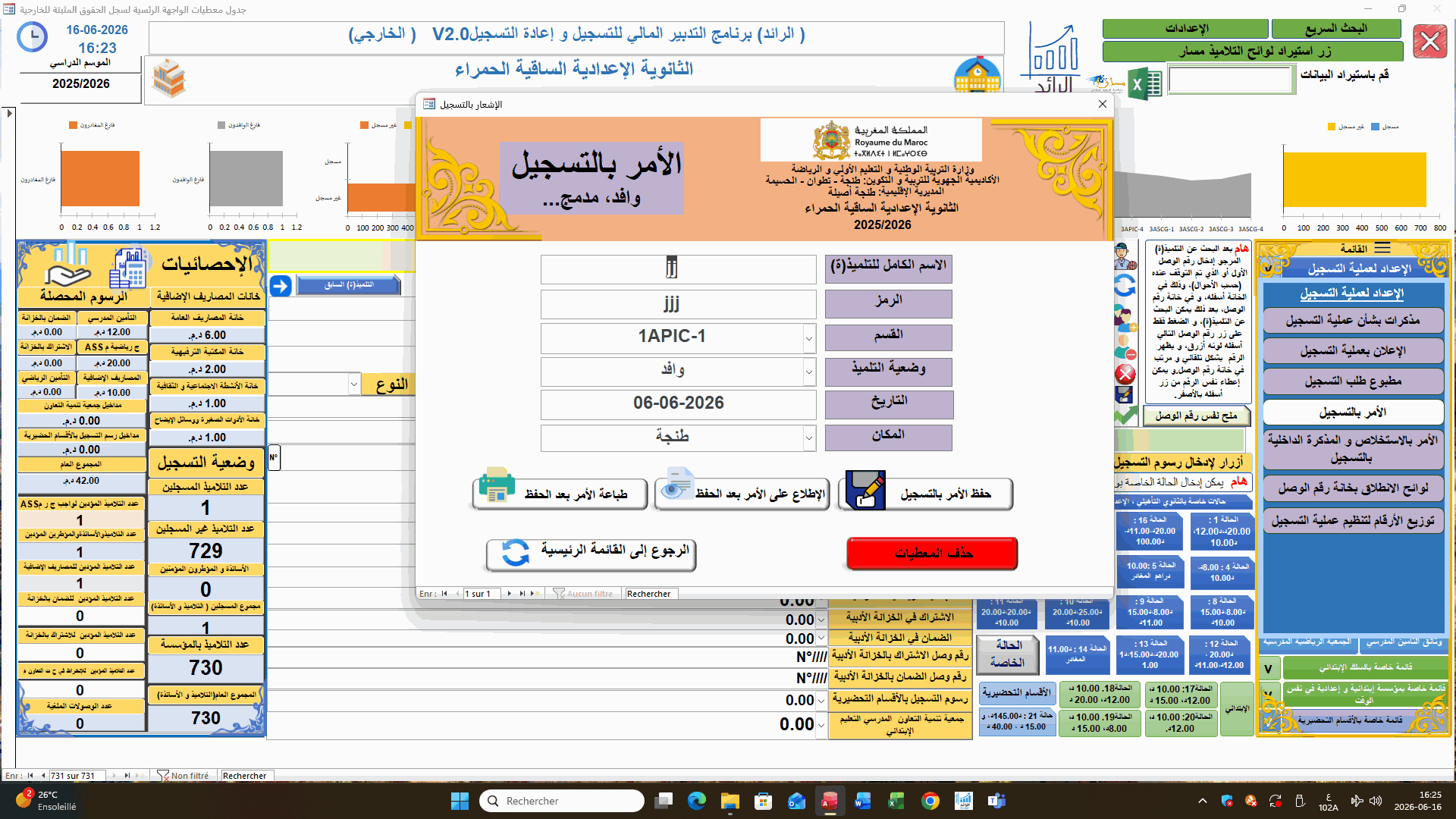The image size is (1456, 819).
Task: Click the student avatar icon in side strip
Action: coord(1125,257)
